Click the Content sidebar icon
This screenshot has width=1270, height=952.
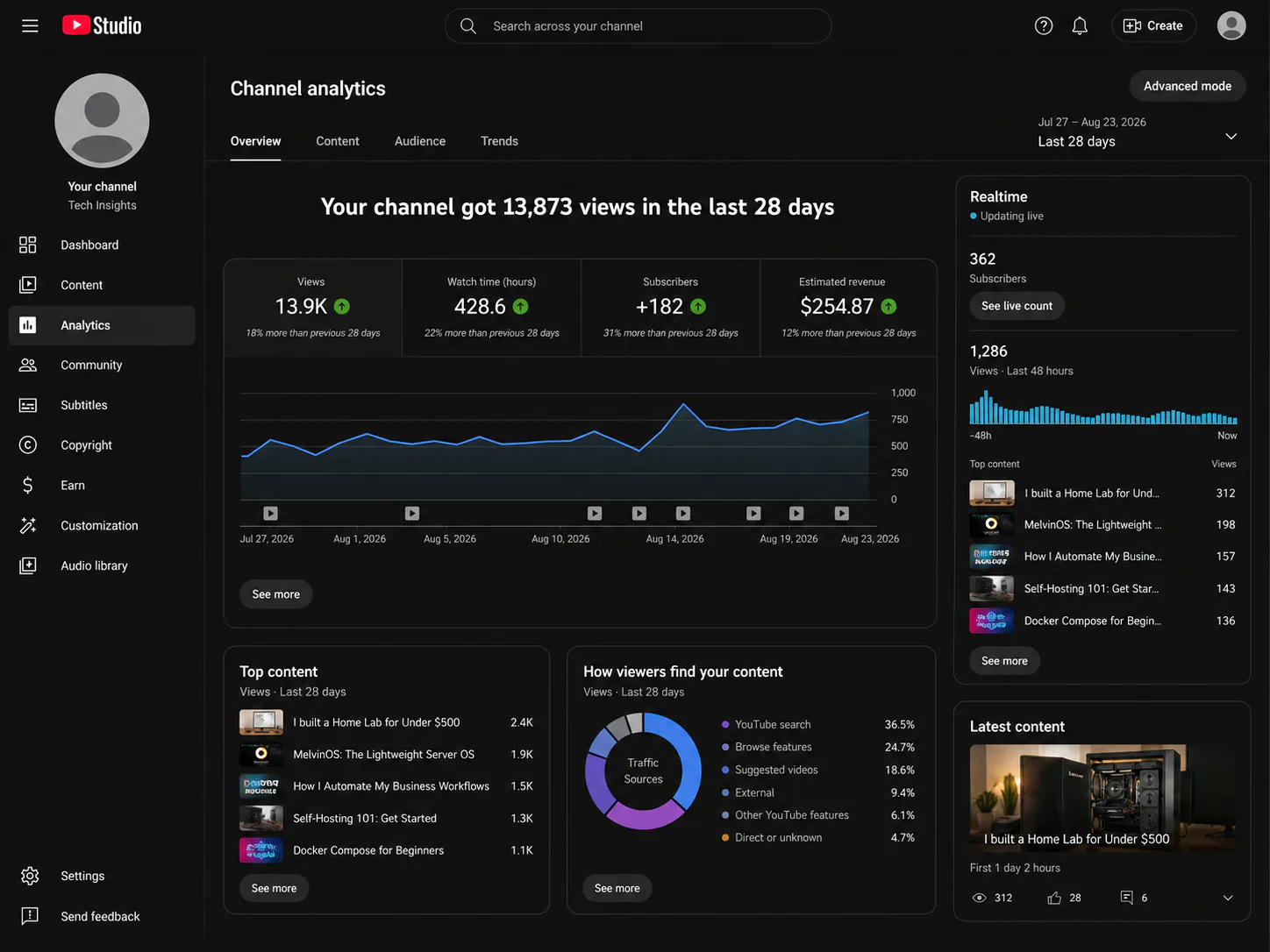[x=28, y=285]
